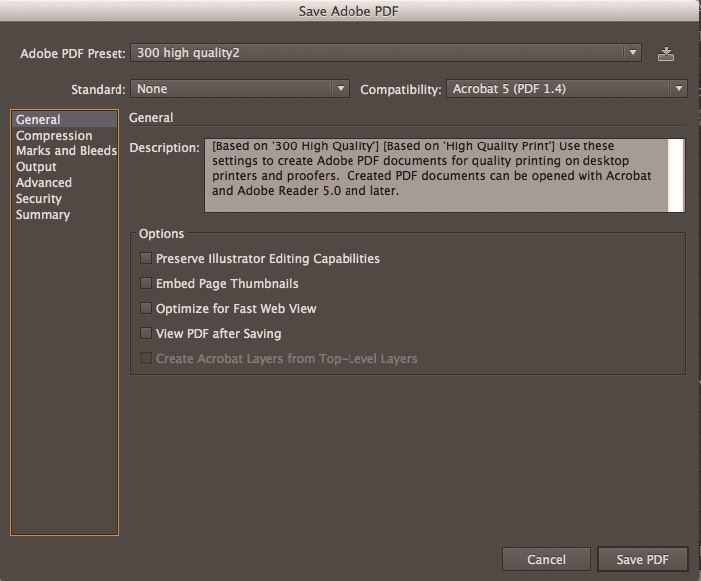Go to the Output settings

pyautogui.click(x=36, y=167)
